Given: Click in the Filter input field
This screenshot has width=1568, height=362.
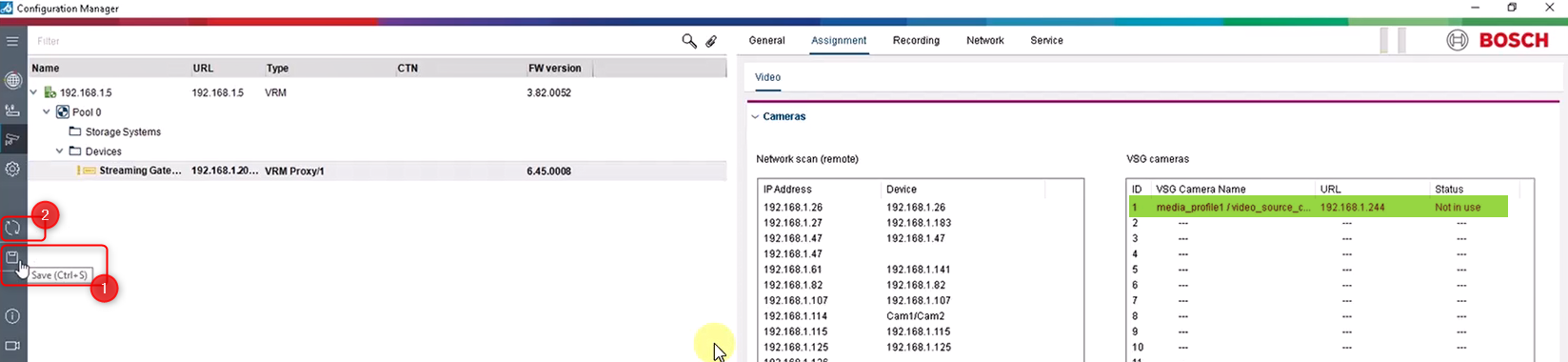Looking at the screenshot, I should 352,41.
